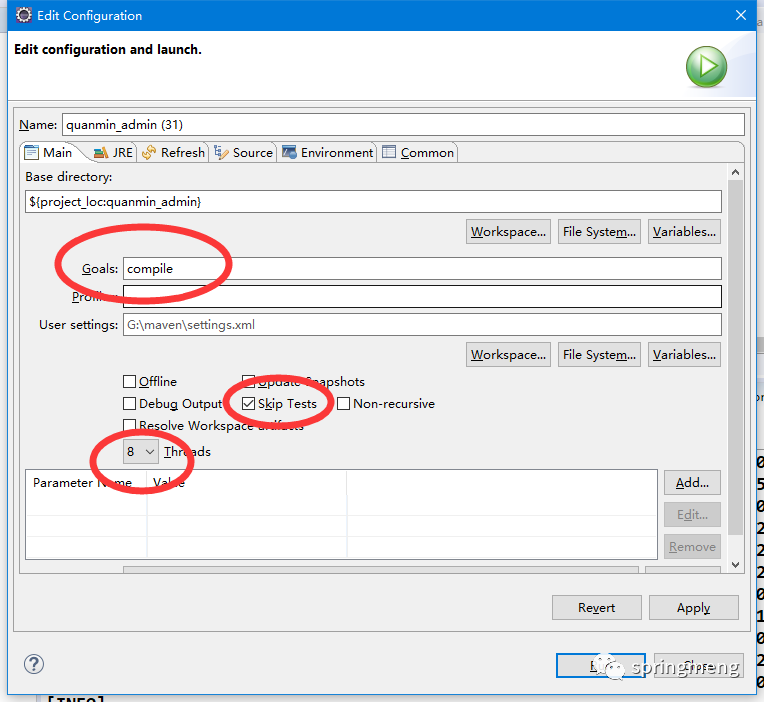
Task: Click the Parameter Name column header
Action: [x=86, y=483]
